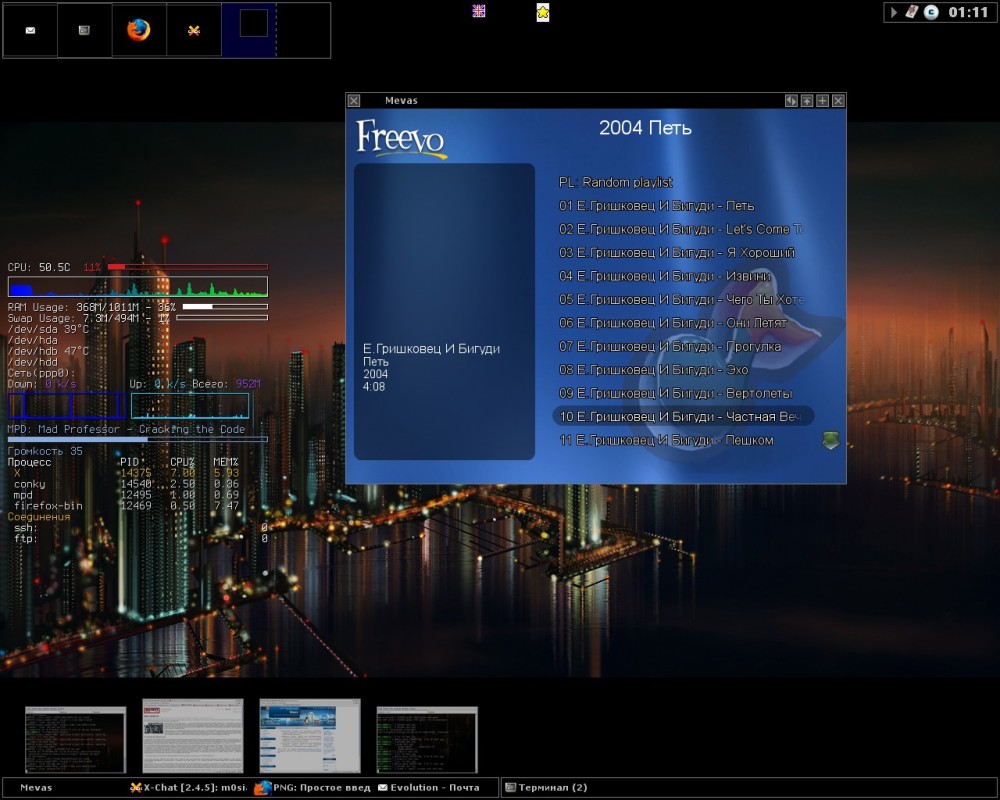Switch to the X-Chat [2.4.5] taskbar entry

click(x=188, y=788)
